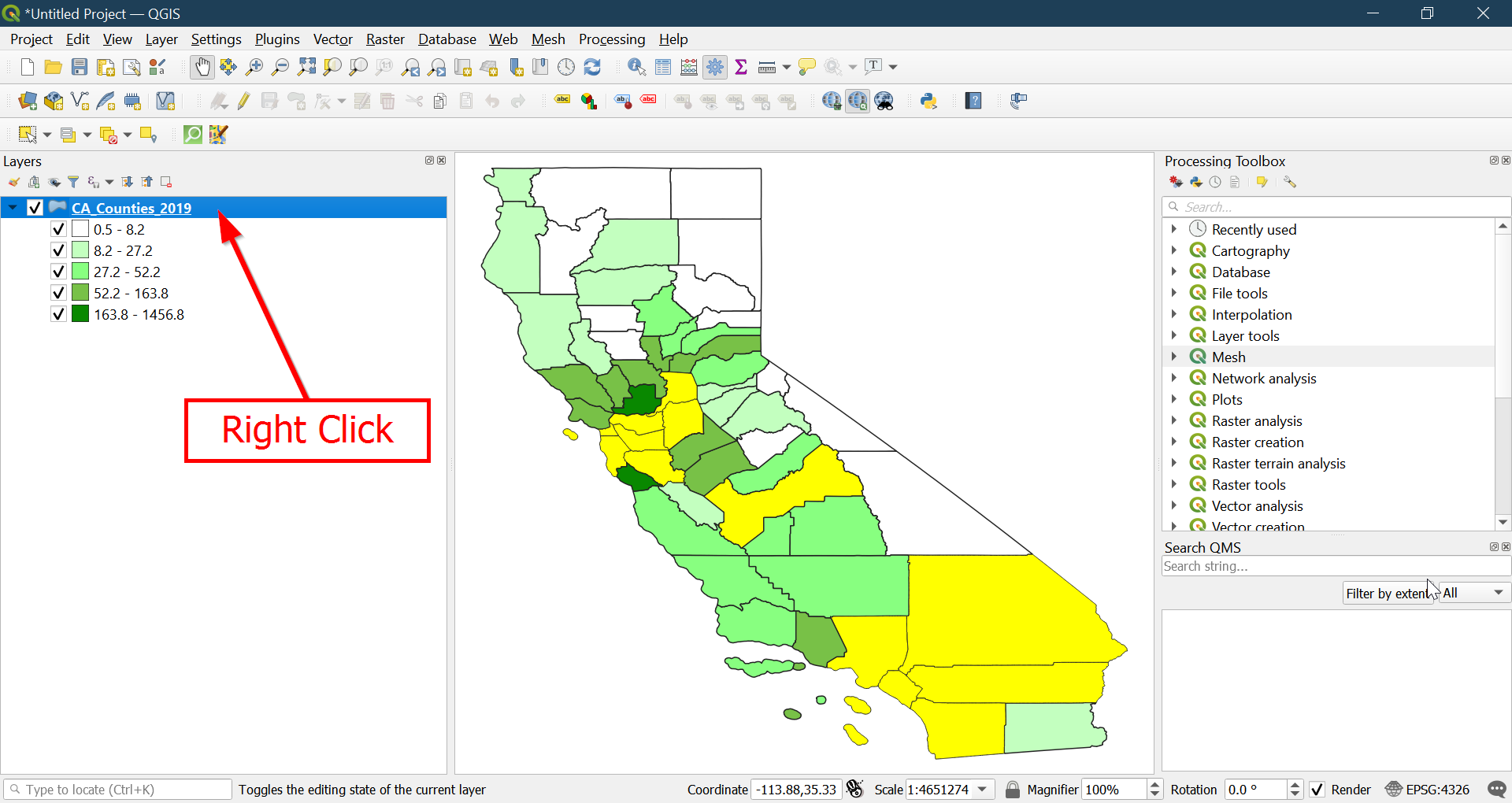Toggle the Render checkbox in status bar

click(x=1317, y=790)
